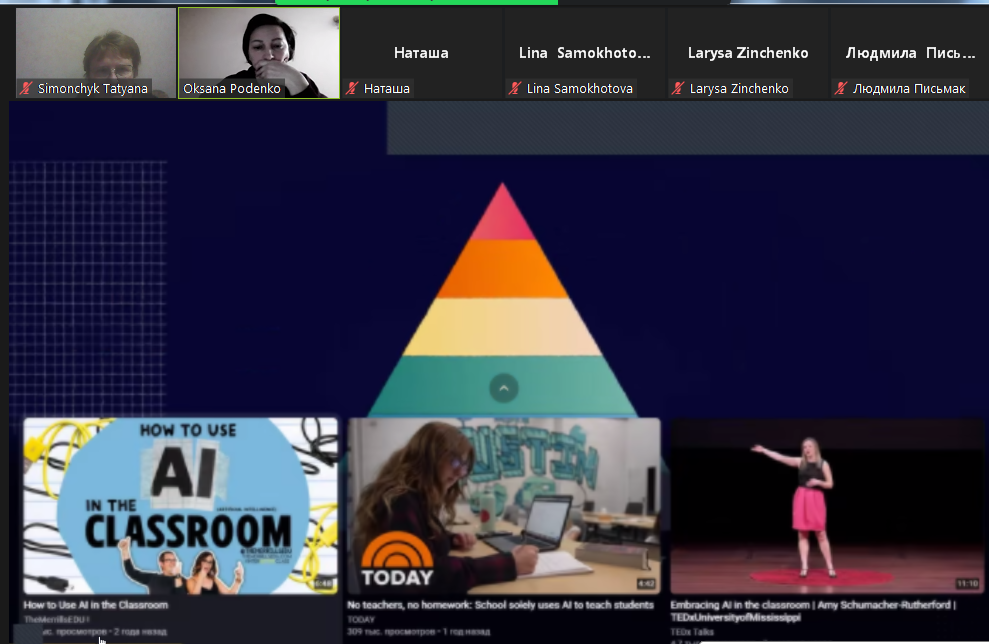
Task: Click the muted mic icon beside Simonchyk Tatyana
Action: coord(27,89)
